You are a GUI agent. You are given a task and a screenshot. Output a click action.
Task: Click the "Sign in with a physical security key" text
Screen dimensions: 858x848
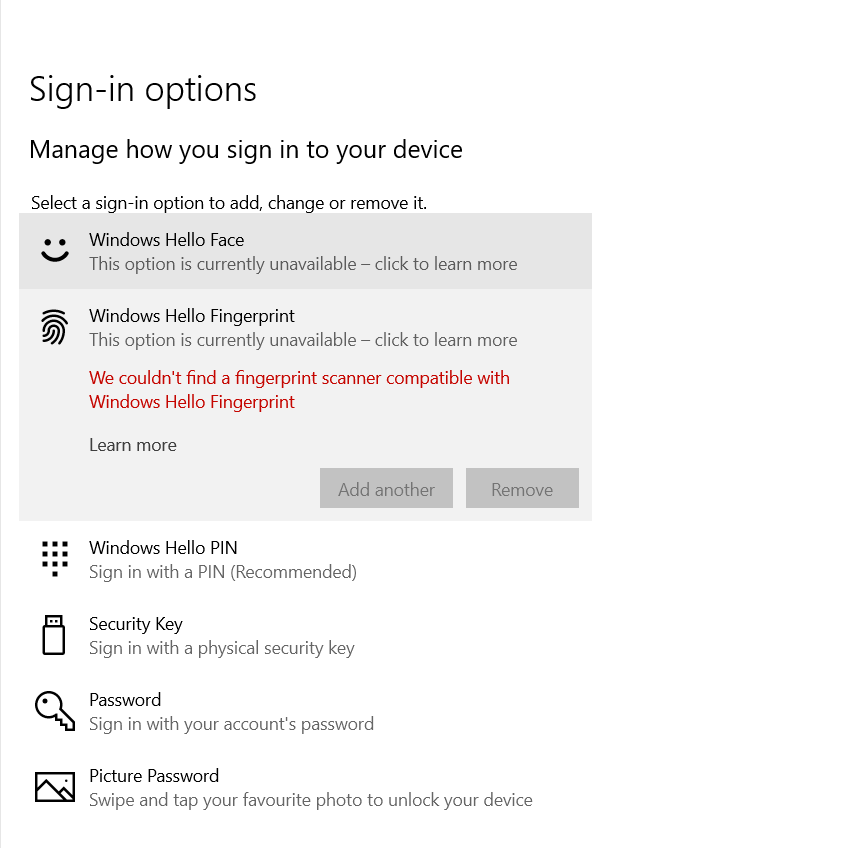click(222, 648)
